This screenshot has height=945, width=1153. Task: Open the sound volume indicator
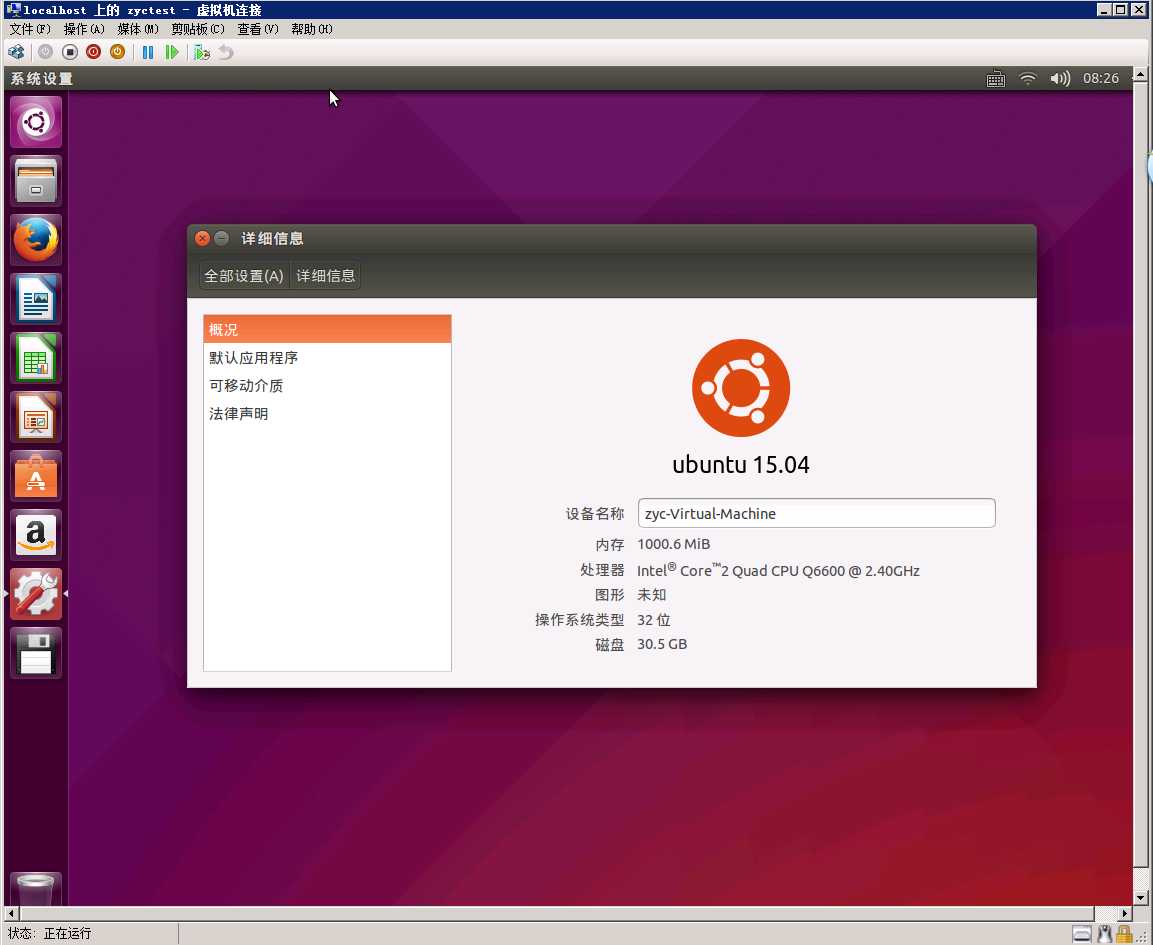coord(1060,79)
